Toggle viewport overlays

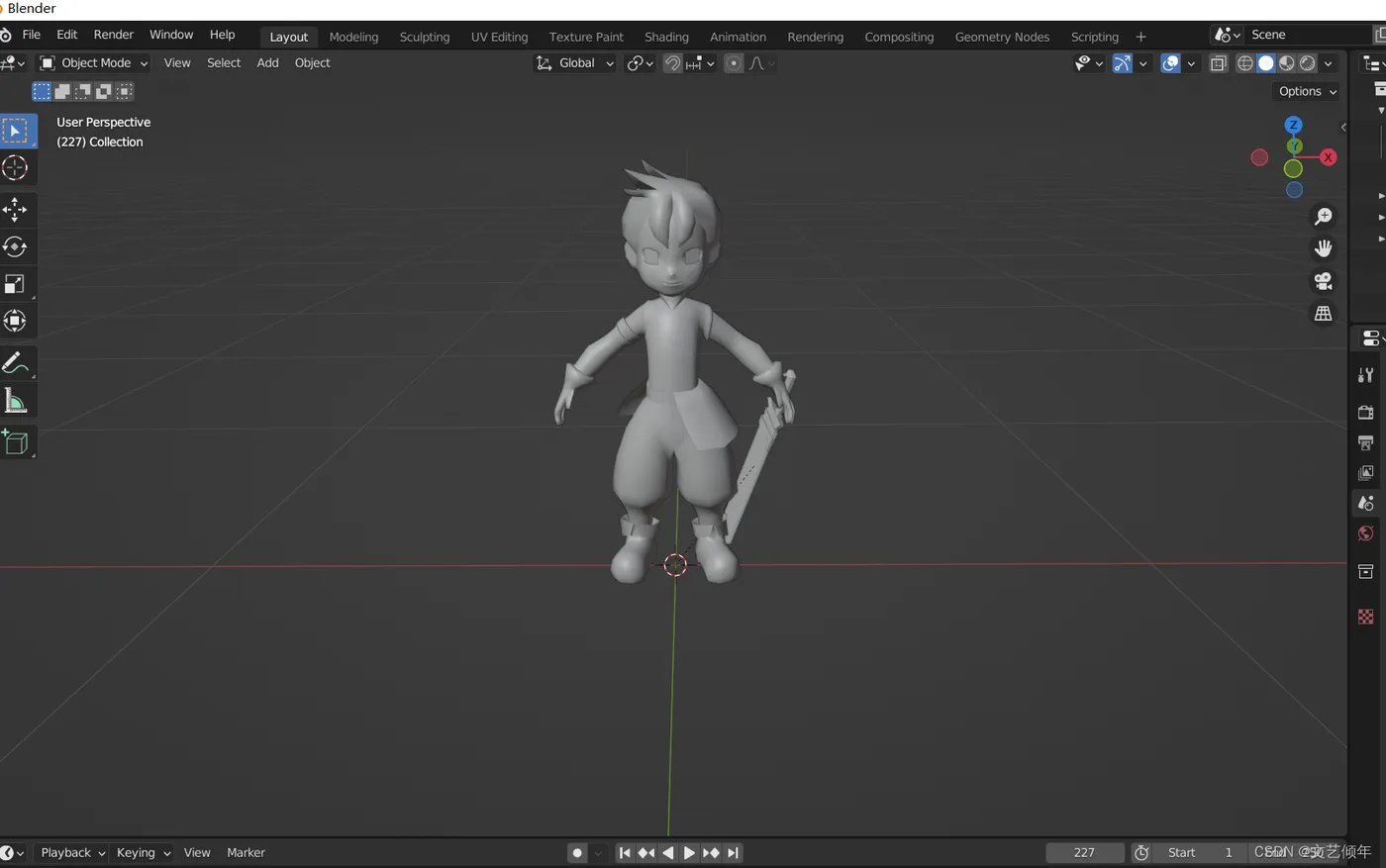tap(1170, 63)
